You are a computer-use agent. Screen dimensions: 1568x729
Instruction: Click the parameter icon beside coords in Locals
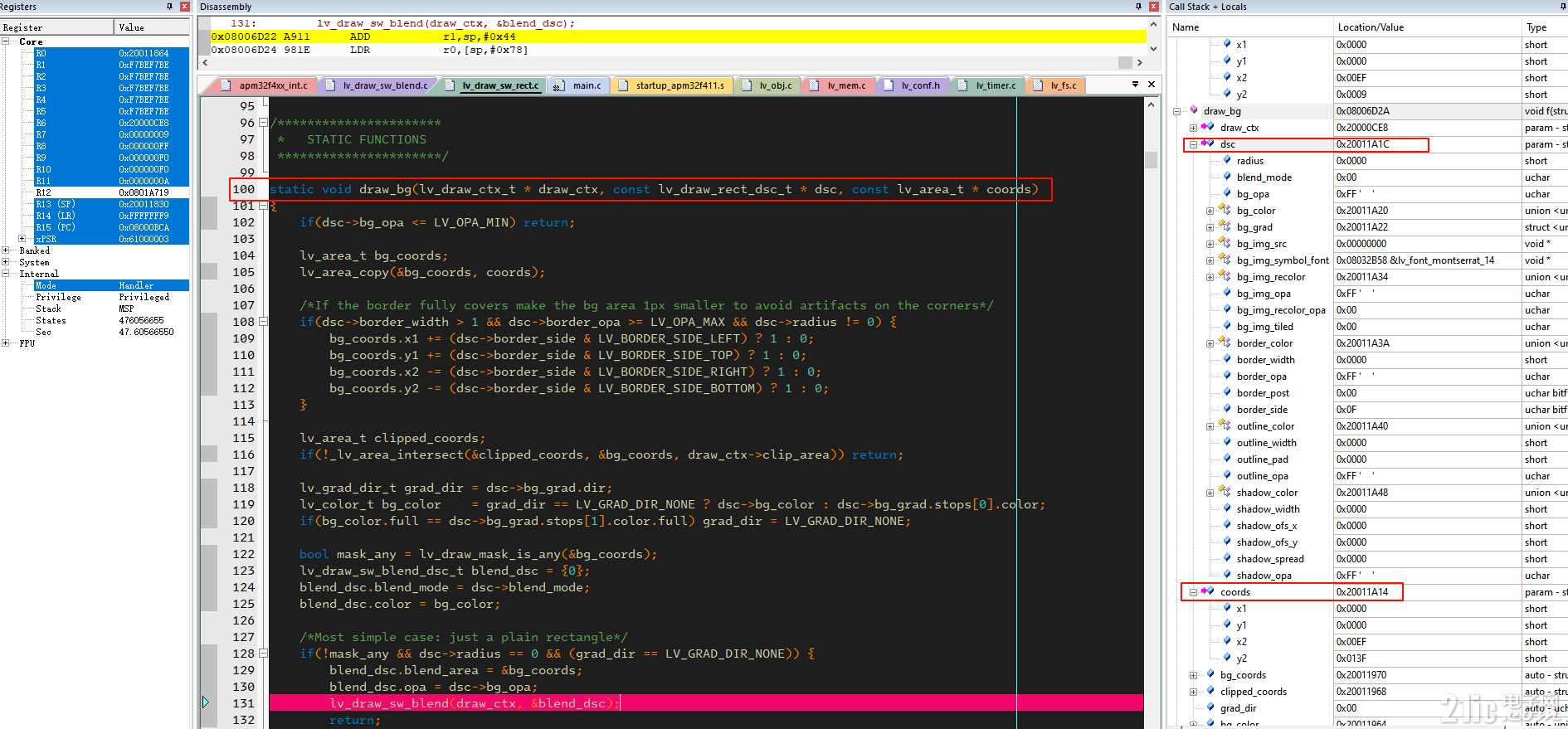(x=1208, y=591)
